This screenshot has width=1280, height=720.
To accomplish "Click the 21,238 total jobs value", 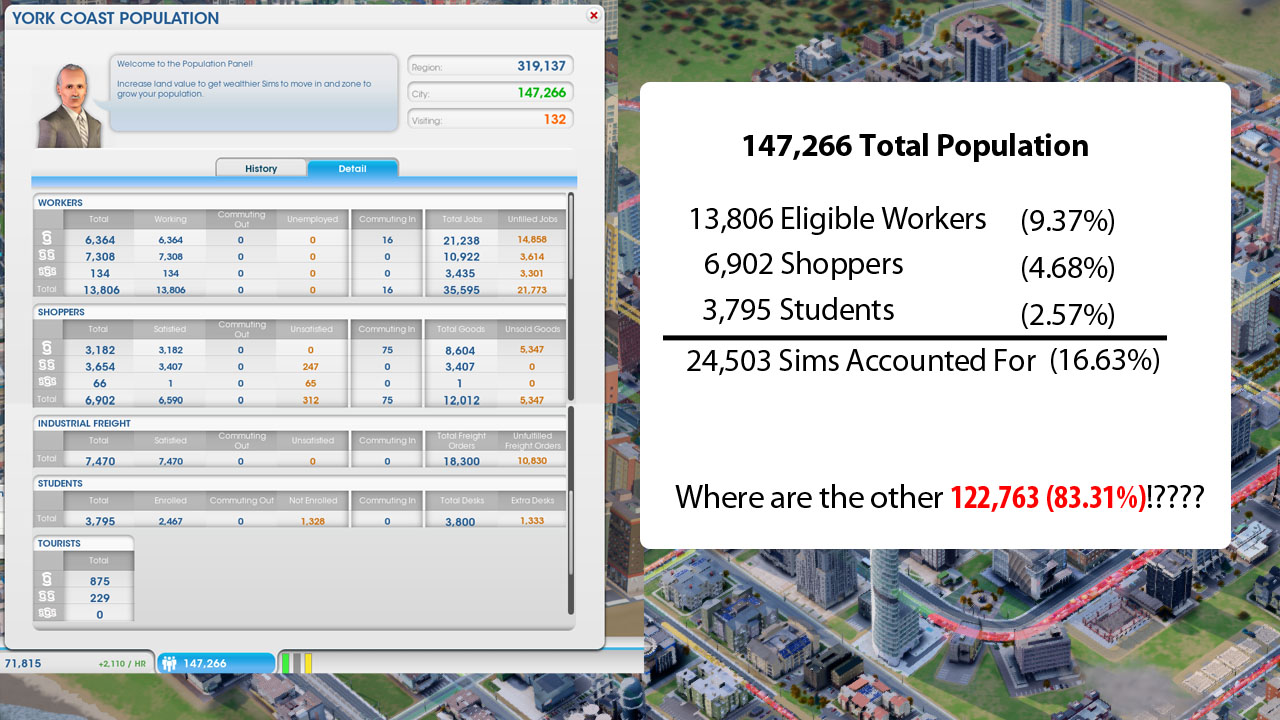I will pos(460,241).
